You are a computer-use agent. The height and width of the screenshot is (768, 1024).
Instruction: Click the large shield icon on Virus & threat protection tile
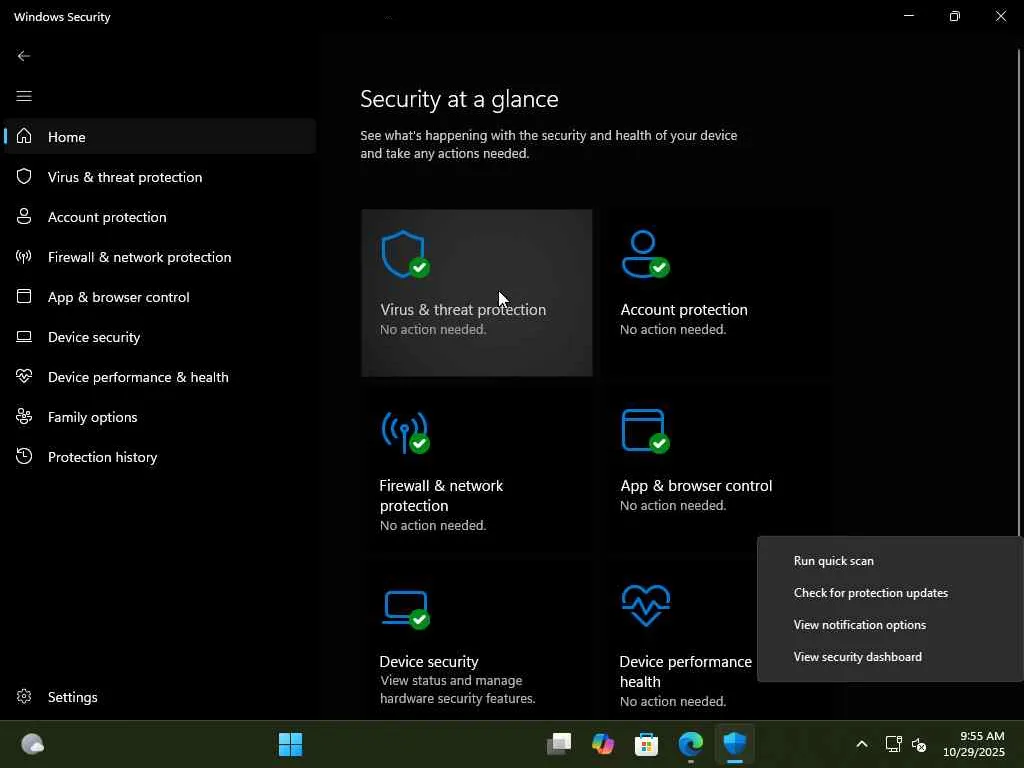point(405,254)
